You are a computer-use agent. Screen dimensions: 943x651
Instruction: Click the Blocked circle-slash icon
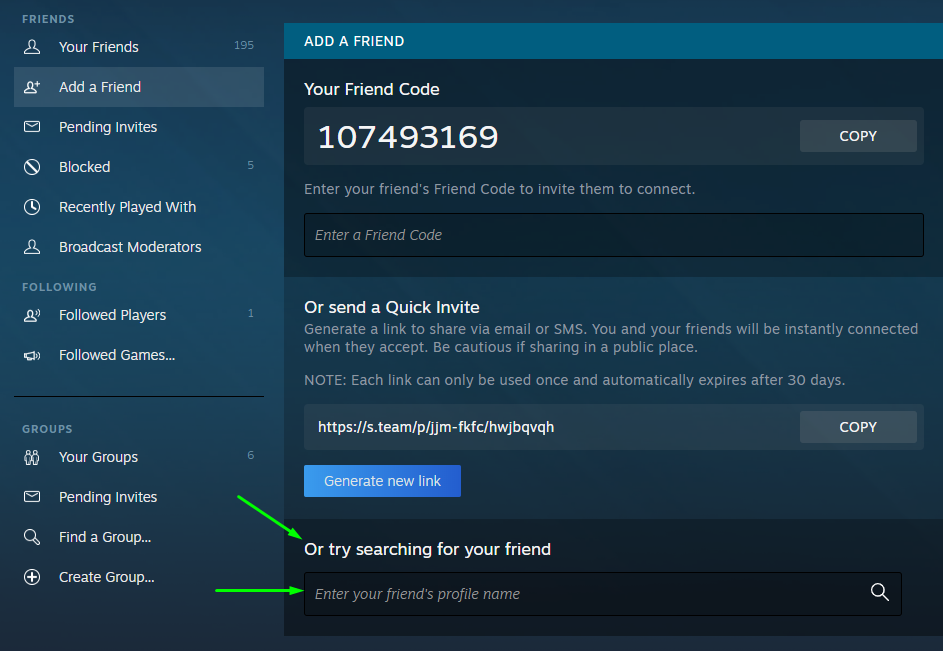point(32,167)
